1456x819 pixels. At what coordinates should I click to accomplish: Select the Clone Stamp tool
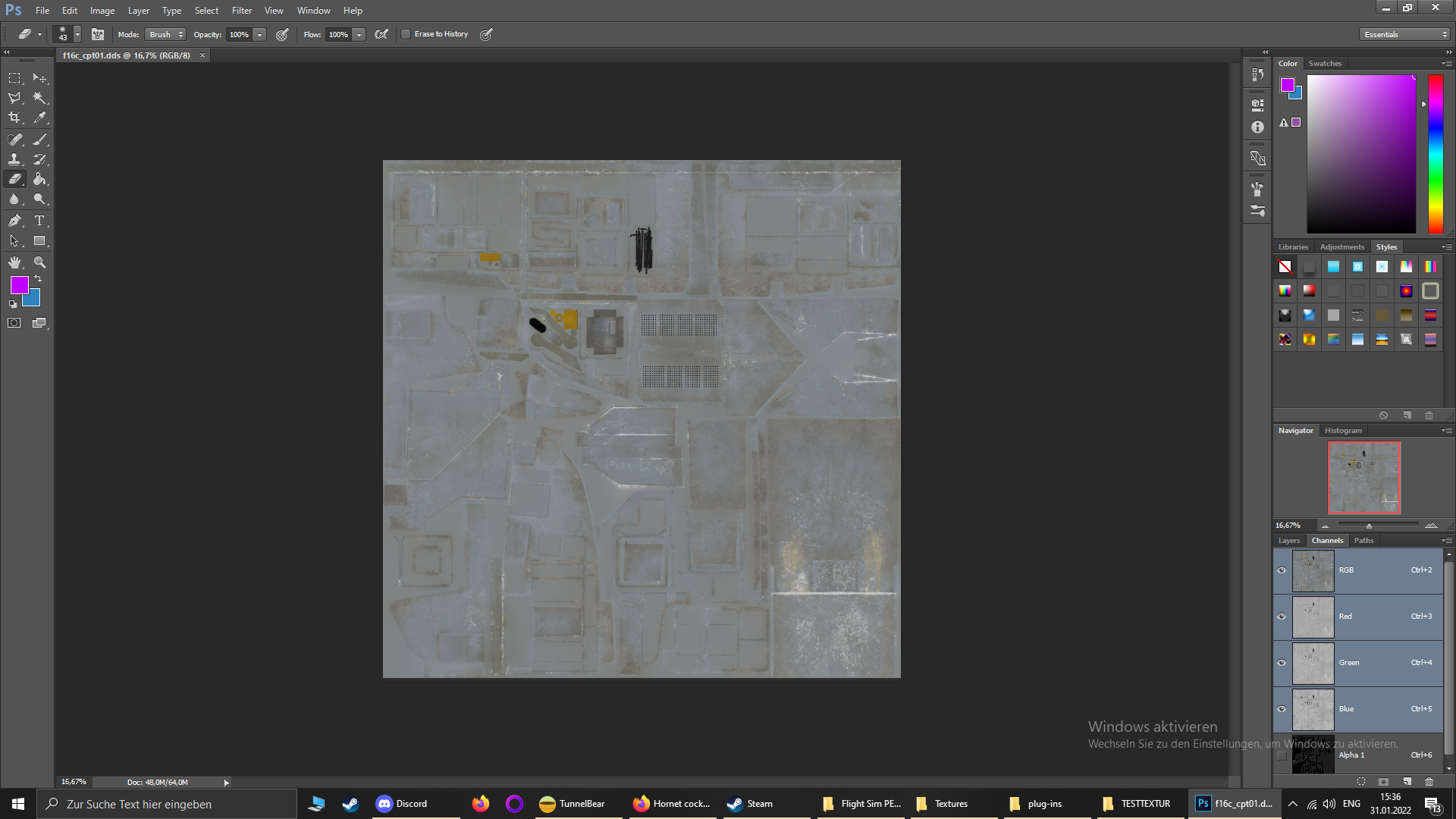coord(14,159)
